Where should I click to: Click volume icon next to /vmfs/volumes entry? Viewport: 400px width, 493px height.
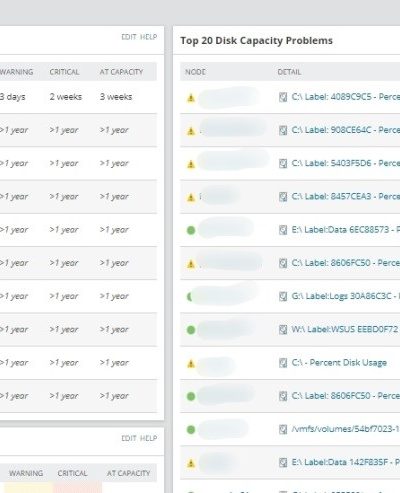283,429
